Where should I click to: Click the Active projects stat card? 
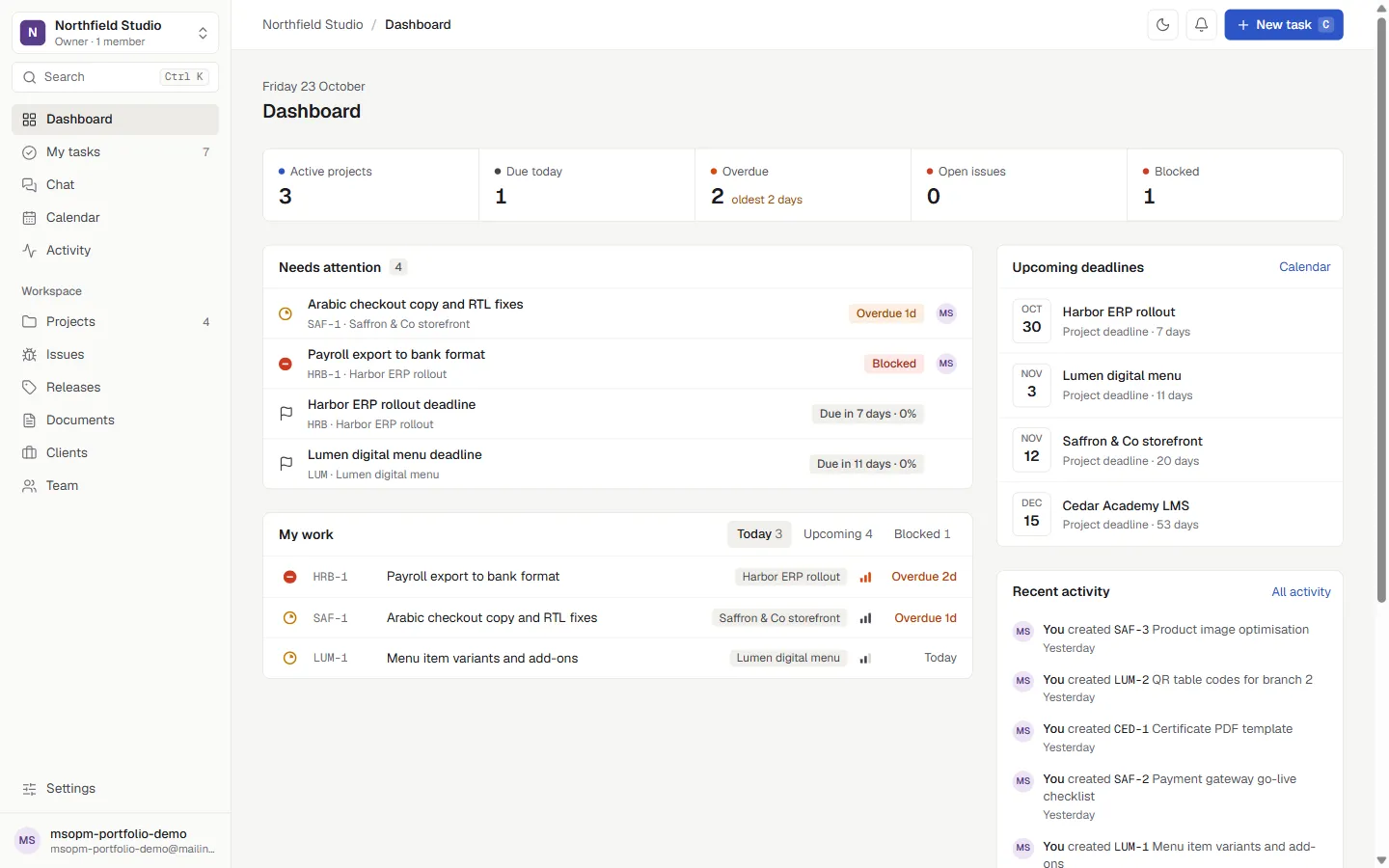(370, 185)
